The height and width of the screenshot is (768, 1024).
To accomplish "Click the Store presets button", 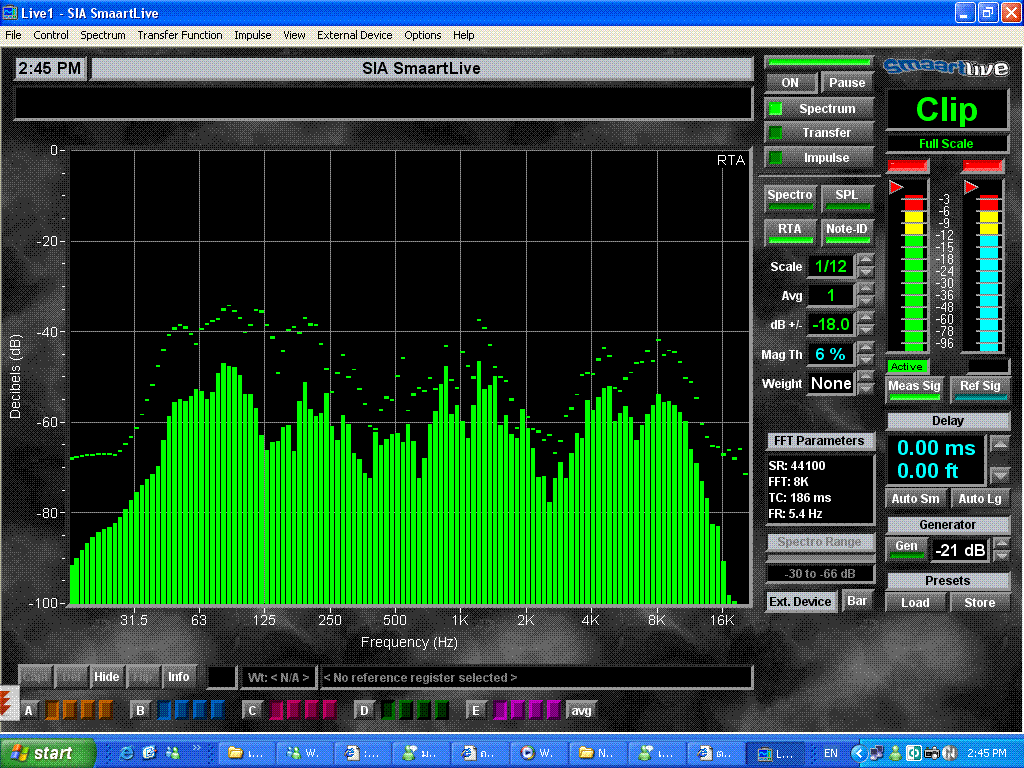I will 980,603.
